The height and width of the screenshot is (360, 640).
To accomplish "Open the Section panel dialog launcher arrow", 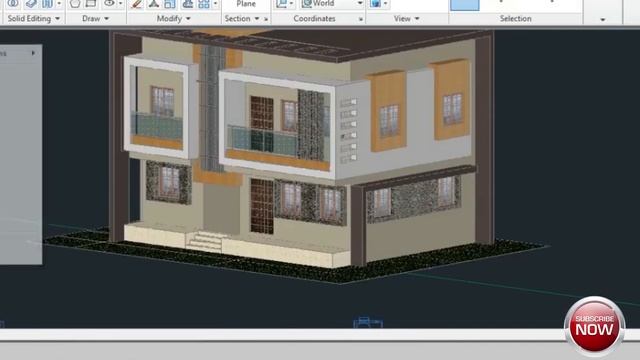I will (266, 19).
